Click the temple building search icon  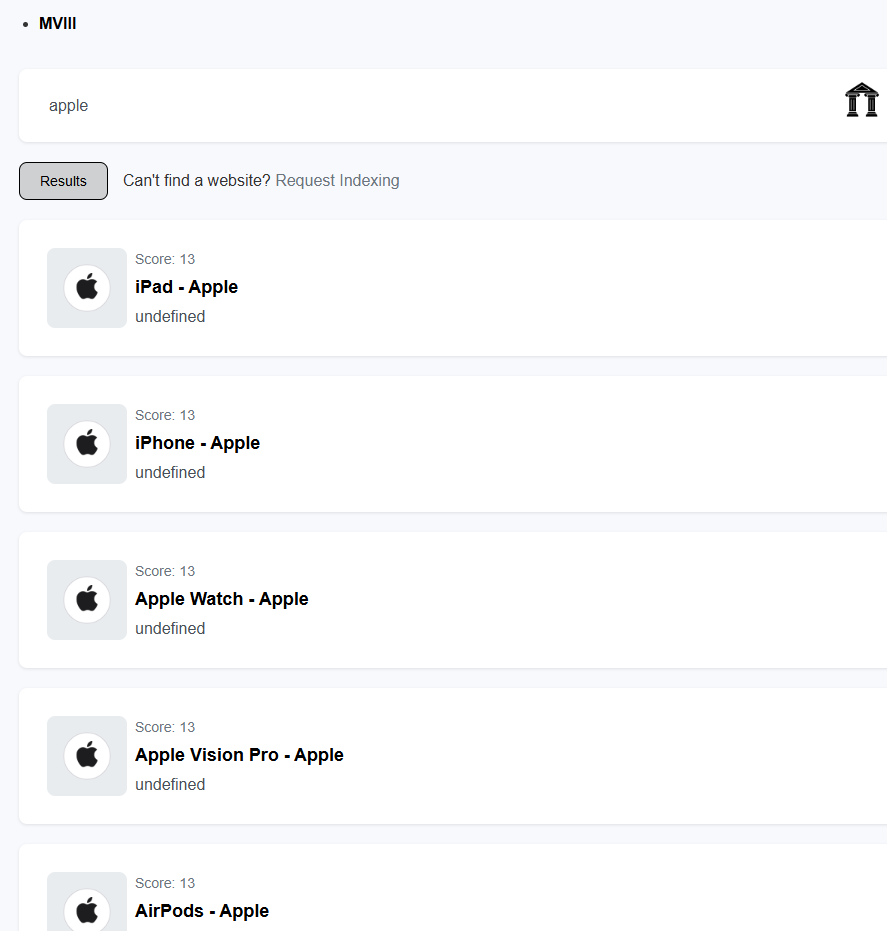[861, 100]
